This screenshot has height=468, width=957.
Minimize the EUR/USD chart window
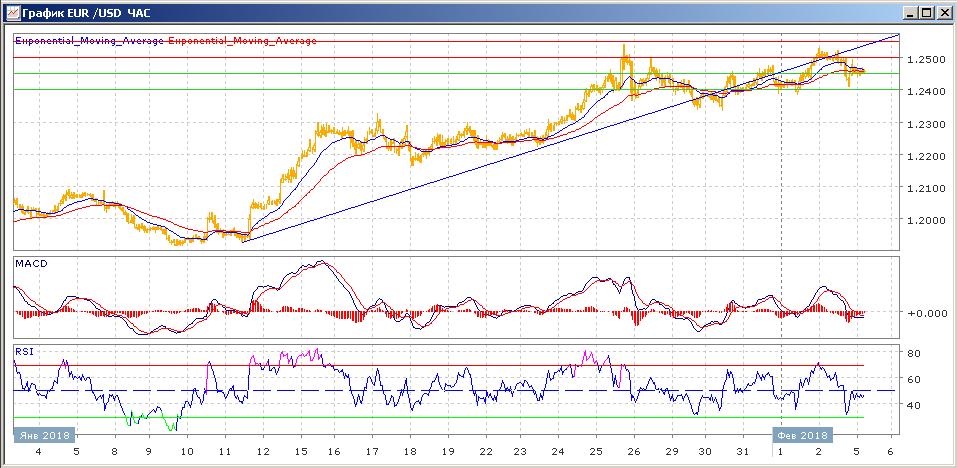pyautogui.click(x=911, y=12)
